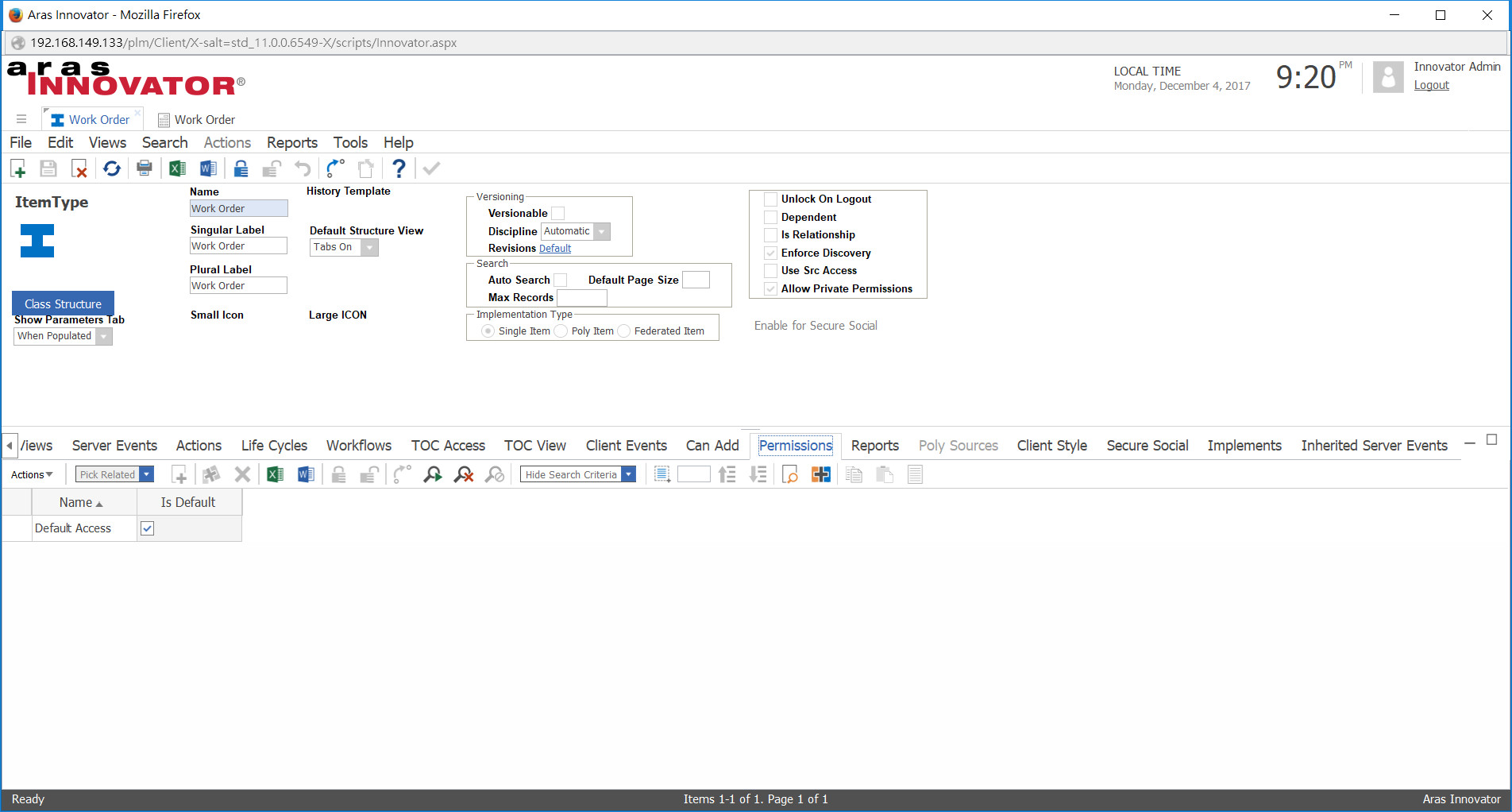
Task: Select the second Work Order tab at top
Action: 196,119
